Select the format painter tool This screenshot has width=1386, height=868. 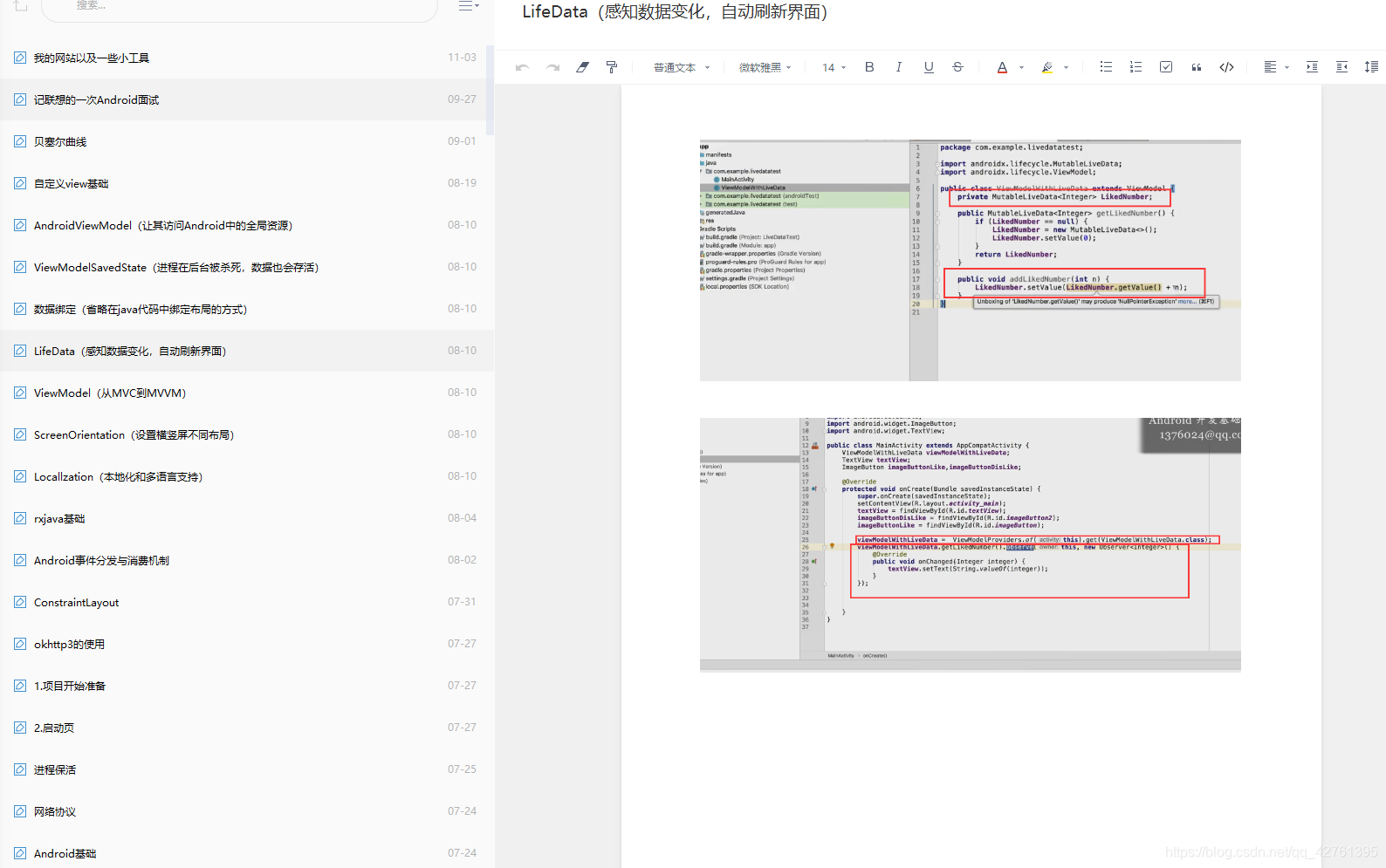point(612,67)
